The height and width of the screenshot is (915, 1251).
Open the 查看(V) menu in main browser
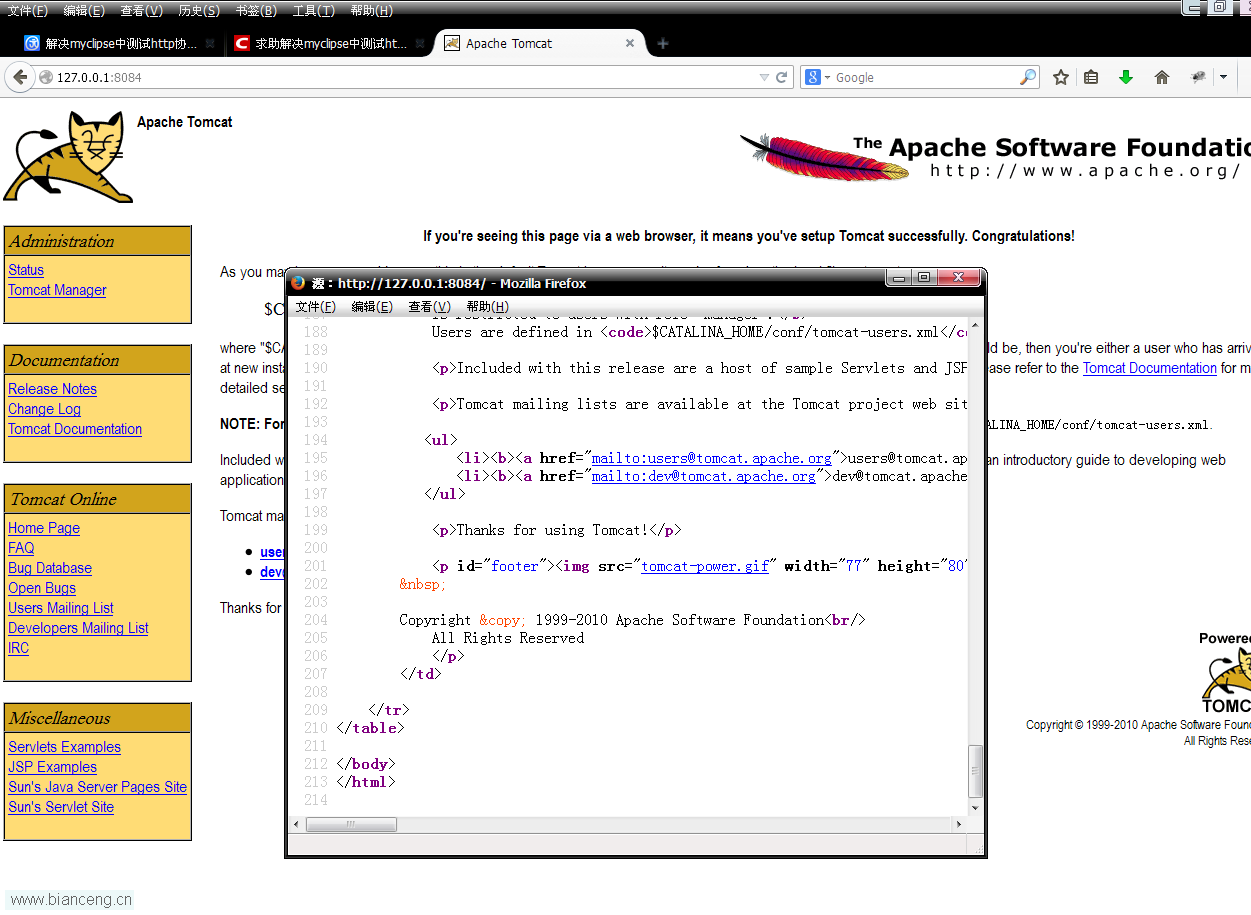pos(141,11)
